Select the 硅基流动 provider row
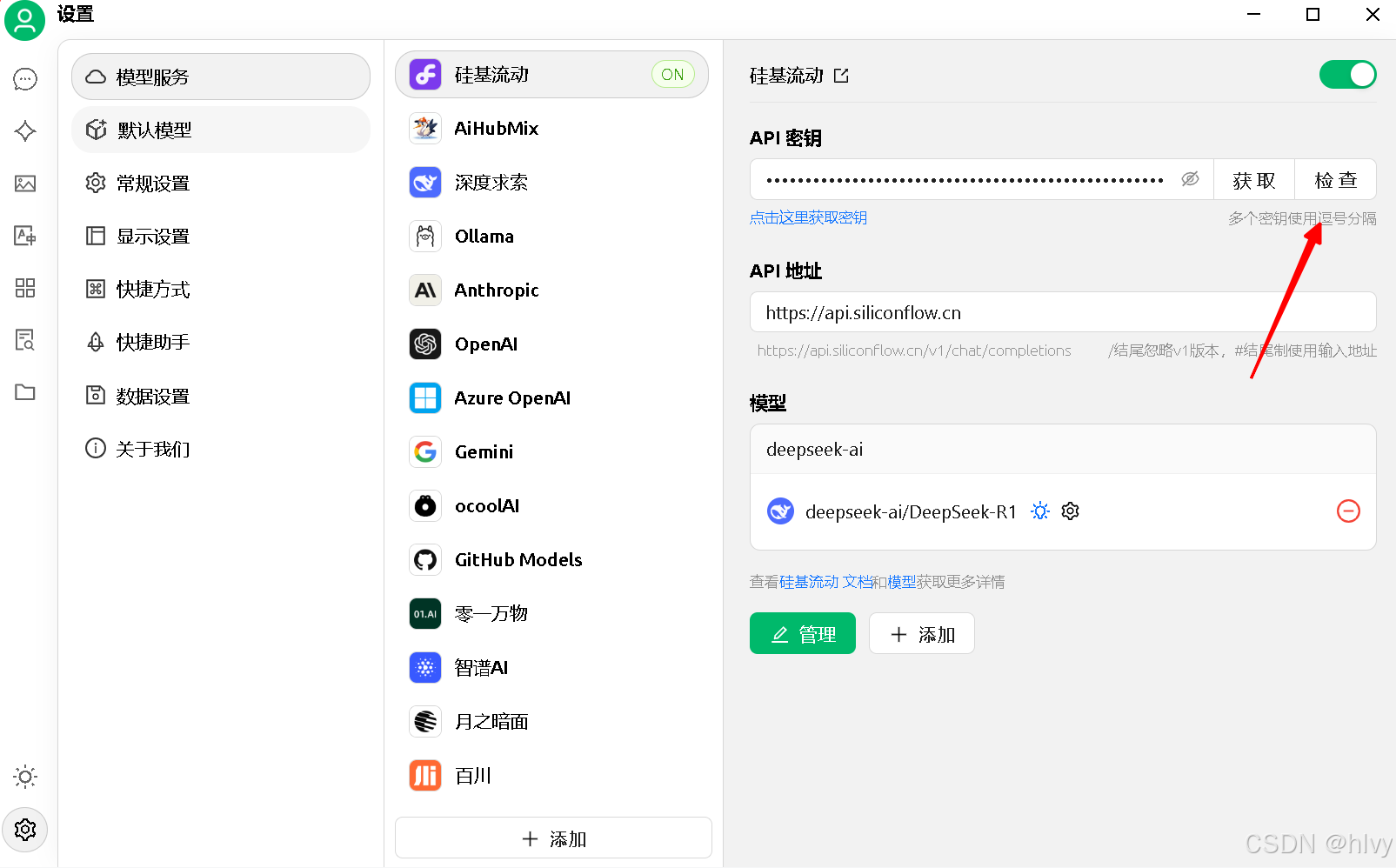 pos(551,75)
